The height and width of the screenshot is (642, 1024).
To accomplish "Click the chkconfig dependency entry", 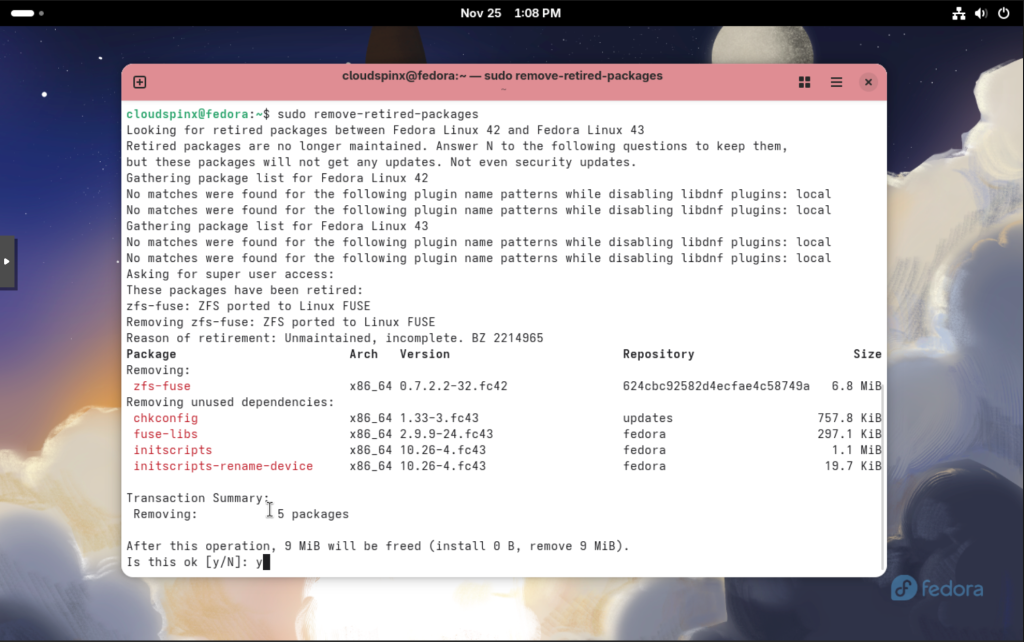I will tap(165, 417).
